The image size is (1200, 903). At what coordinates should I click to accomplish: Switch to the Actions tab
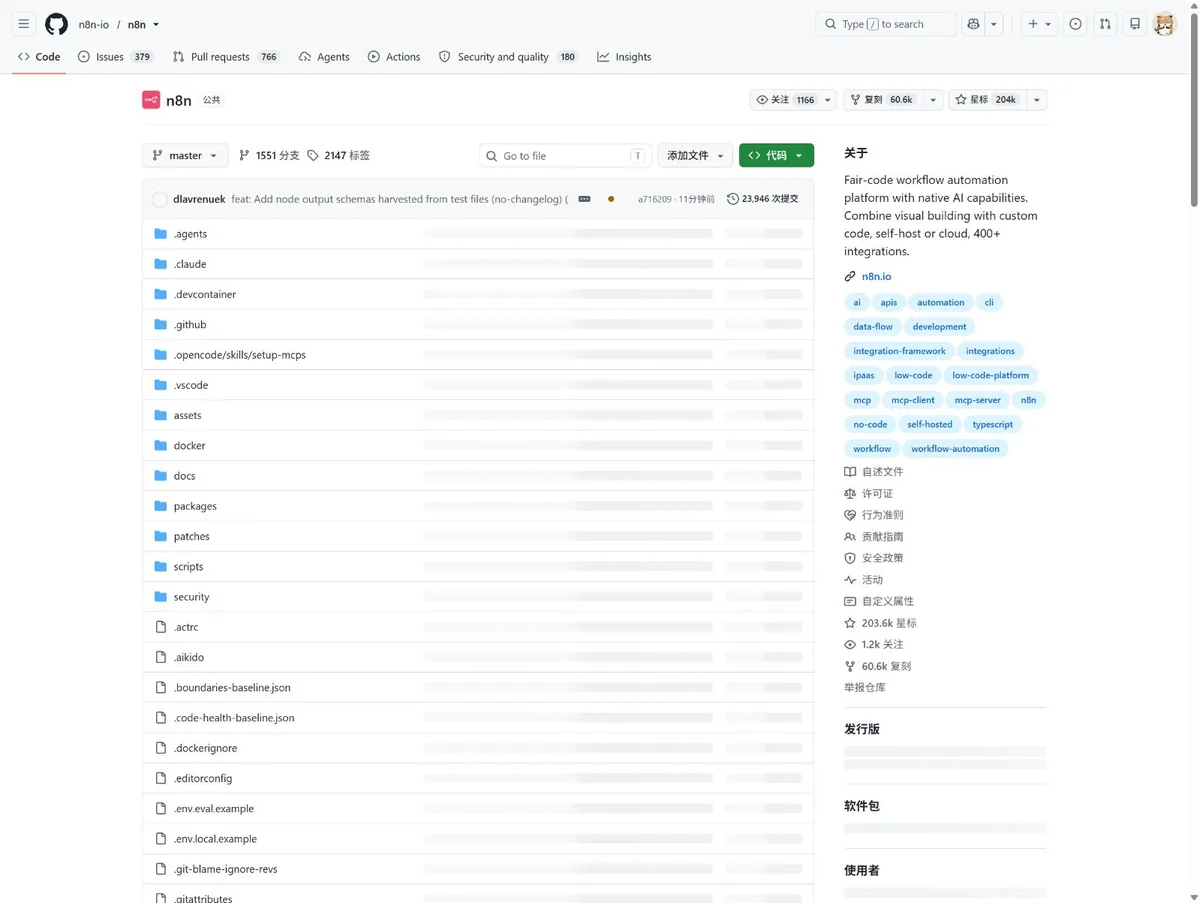coord(394,57)
